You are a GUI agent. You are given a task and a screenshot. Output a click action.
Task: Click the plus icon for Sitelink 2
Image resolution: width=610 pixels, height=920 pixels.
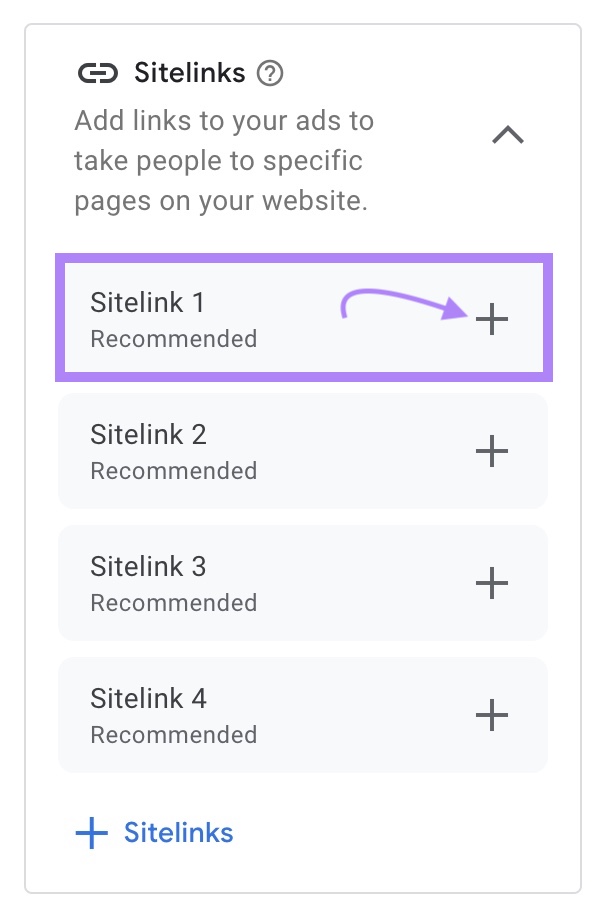point(491,451)
